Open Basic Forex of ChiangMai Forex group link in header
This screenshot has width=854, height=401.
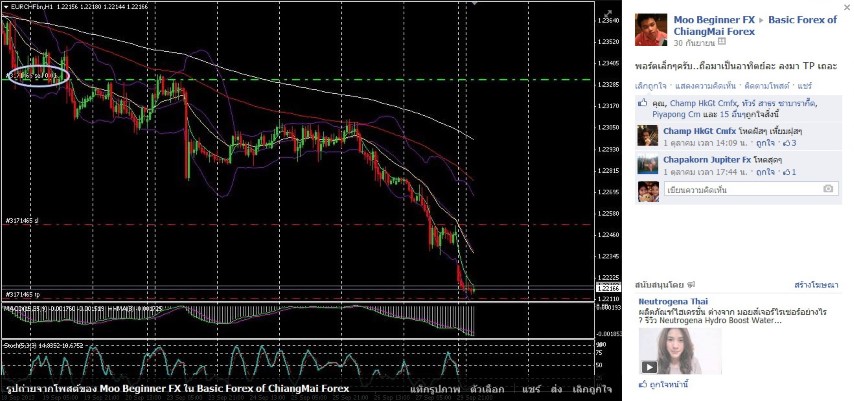click(755, 26)
